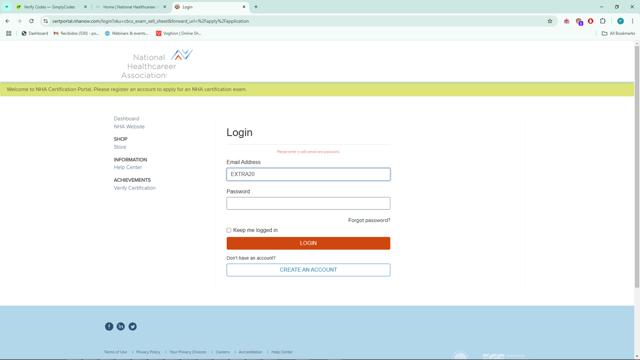640x360 pixels.
Task: Open the Rectbox bookmark
Action: pos(76,33)
